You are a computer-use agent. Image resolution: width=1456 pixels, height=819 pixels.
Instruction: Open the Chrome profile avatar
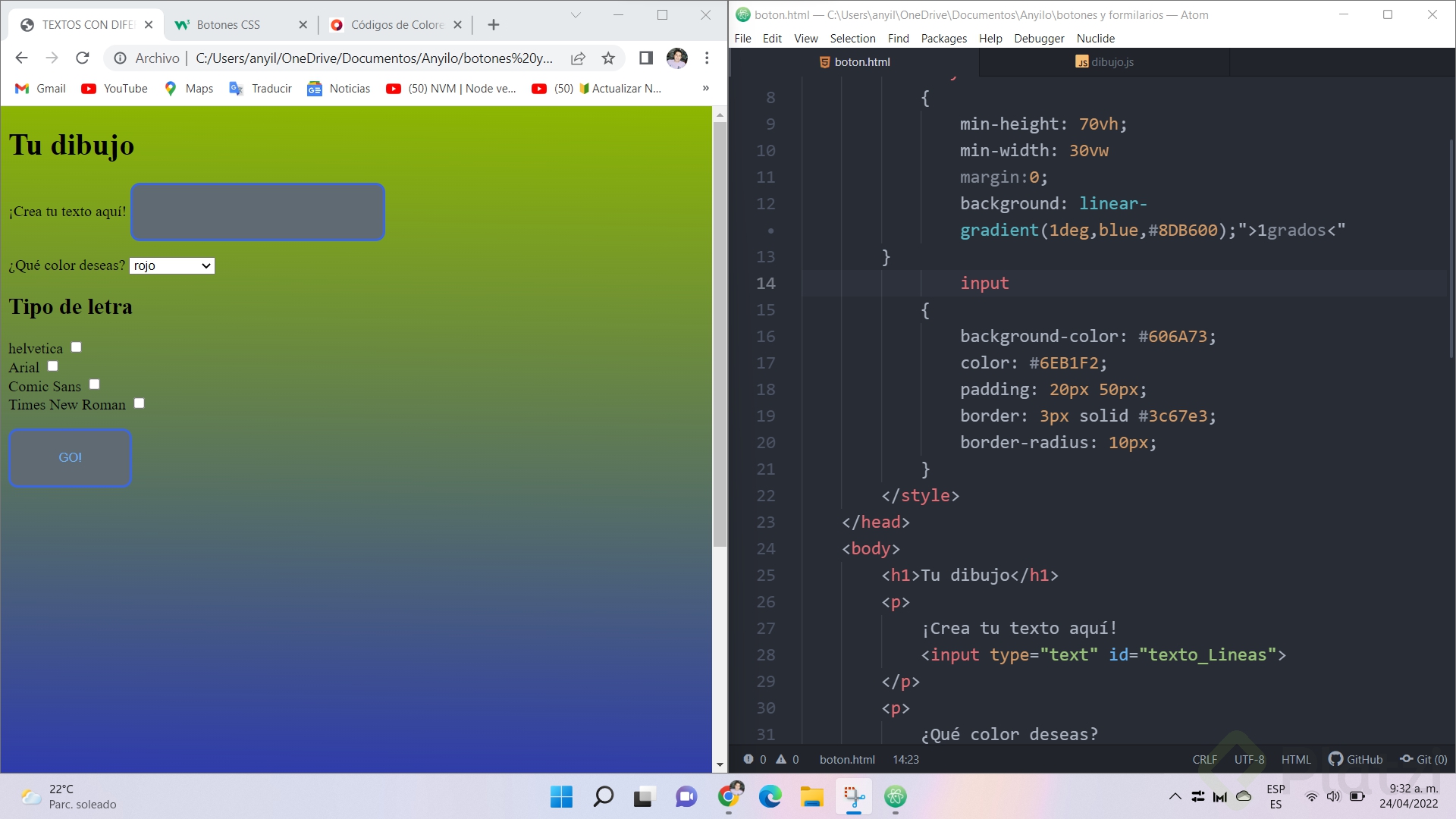tap(676, 58)
